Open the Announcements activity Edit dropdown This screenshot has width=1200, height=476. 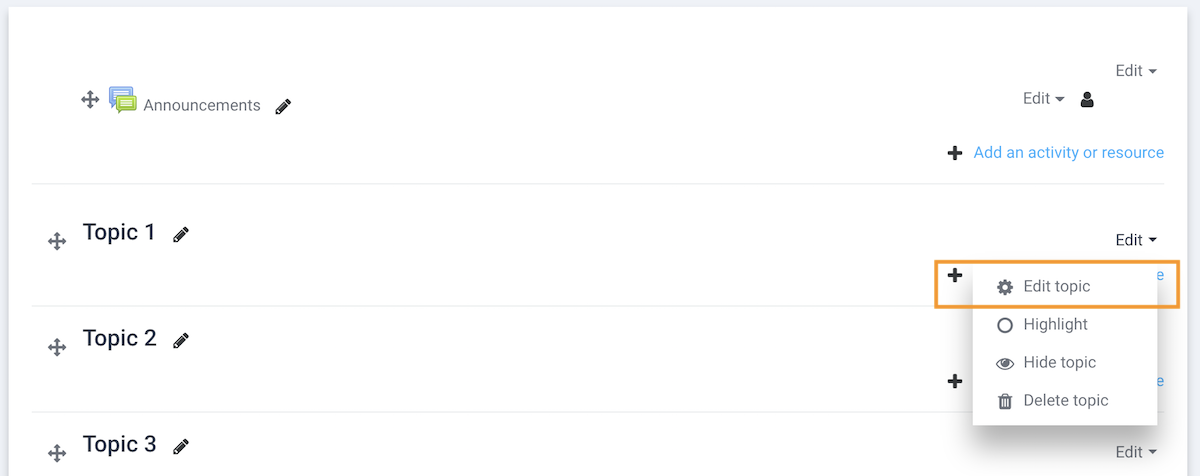point(1043,99)
